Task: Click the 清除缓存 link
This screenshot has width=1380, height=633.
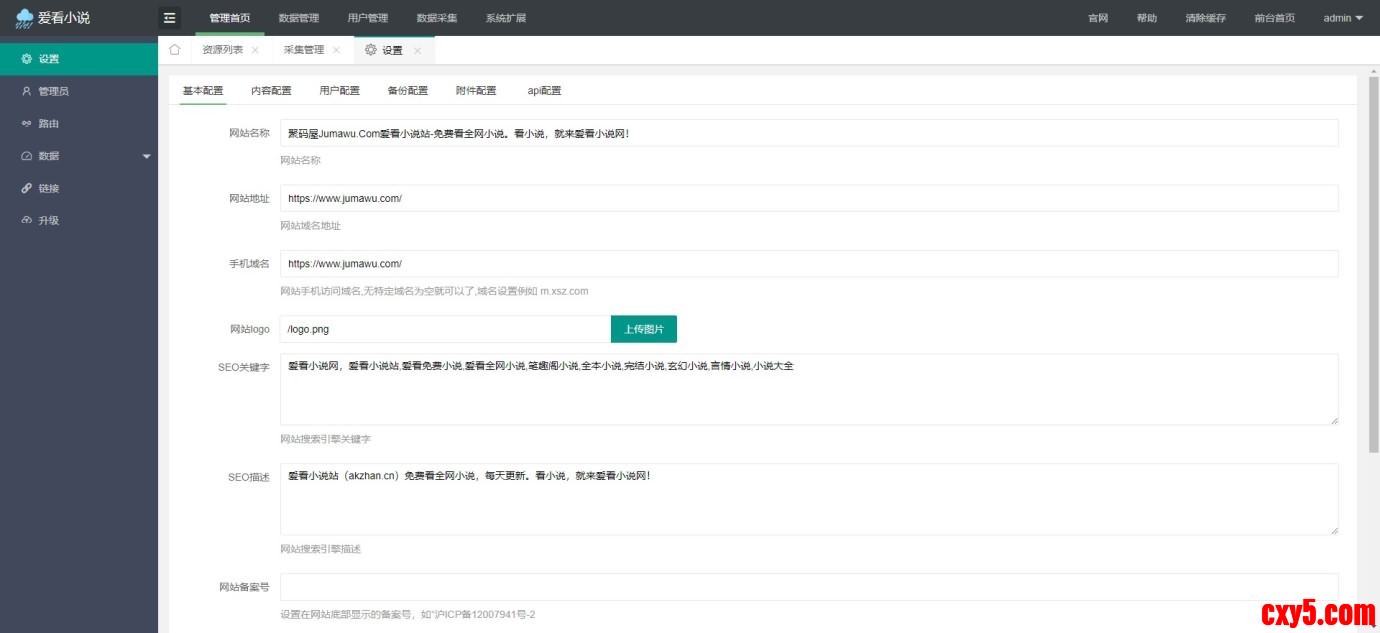Action: coord(1205,18)
